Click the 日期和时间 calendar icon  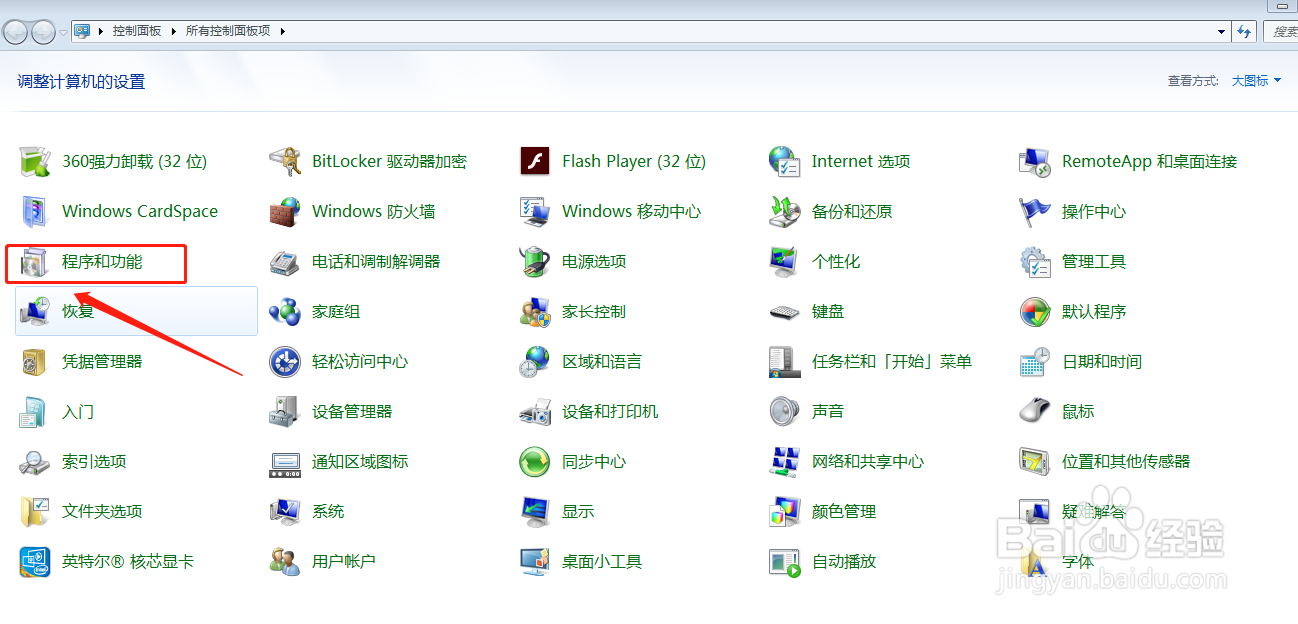pos(1035,361)
